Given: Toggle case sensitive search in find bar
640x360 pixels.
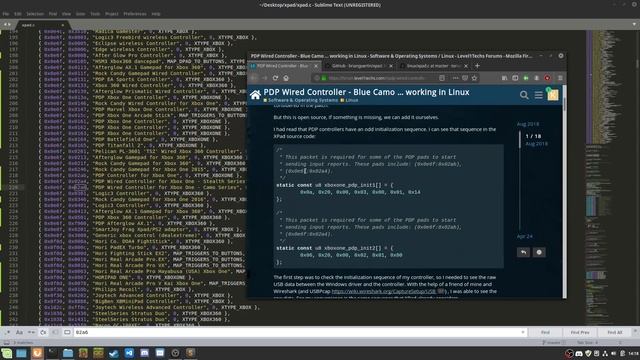Looking at the screenshot, I should point(19,332).
